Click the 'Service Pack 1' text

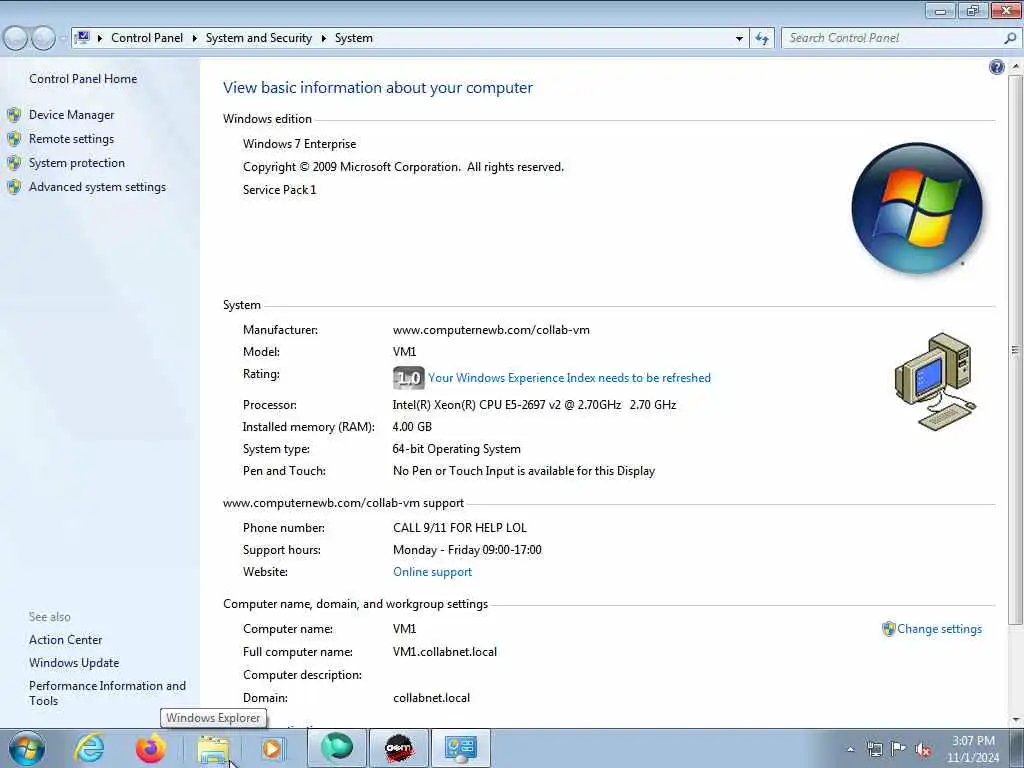pos(279,190)
